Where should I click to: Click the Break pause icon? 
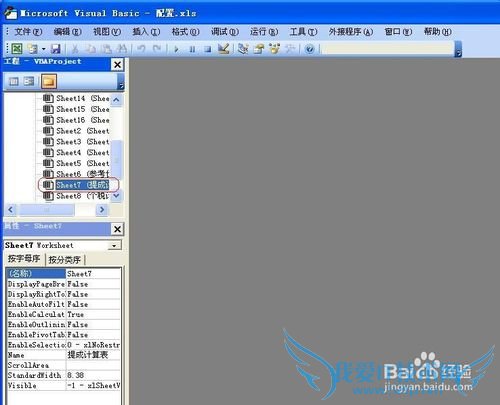192,49
